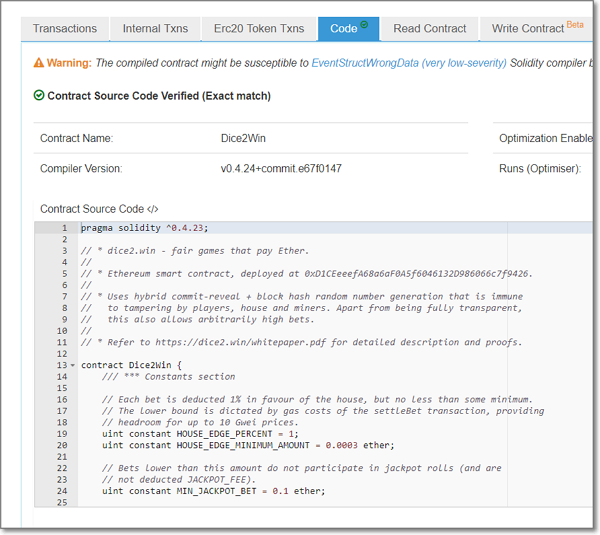Open the Transactions tab
The width and height of the screenshot is (600, 535).
pyautogui.click(x=64, y=29)
